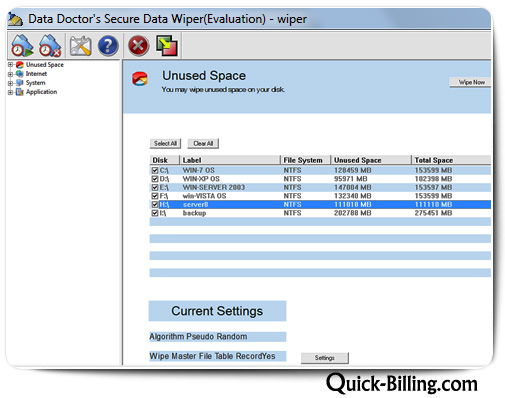This screenshot has height=398, width=505.
Task: Click the Wipe Now button
Action: (x=470, y=82)
